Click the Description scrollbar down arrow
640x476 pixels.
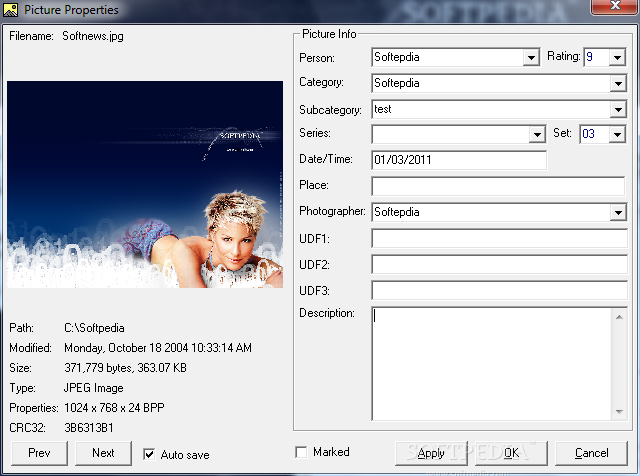[x=619, y=411]
